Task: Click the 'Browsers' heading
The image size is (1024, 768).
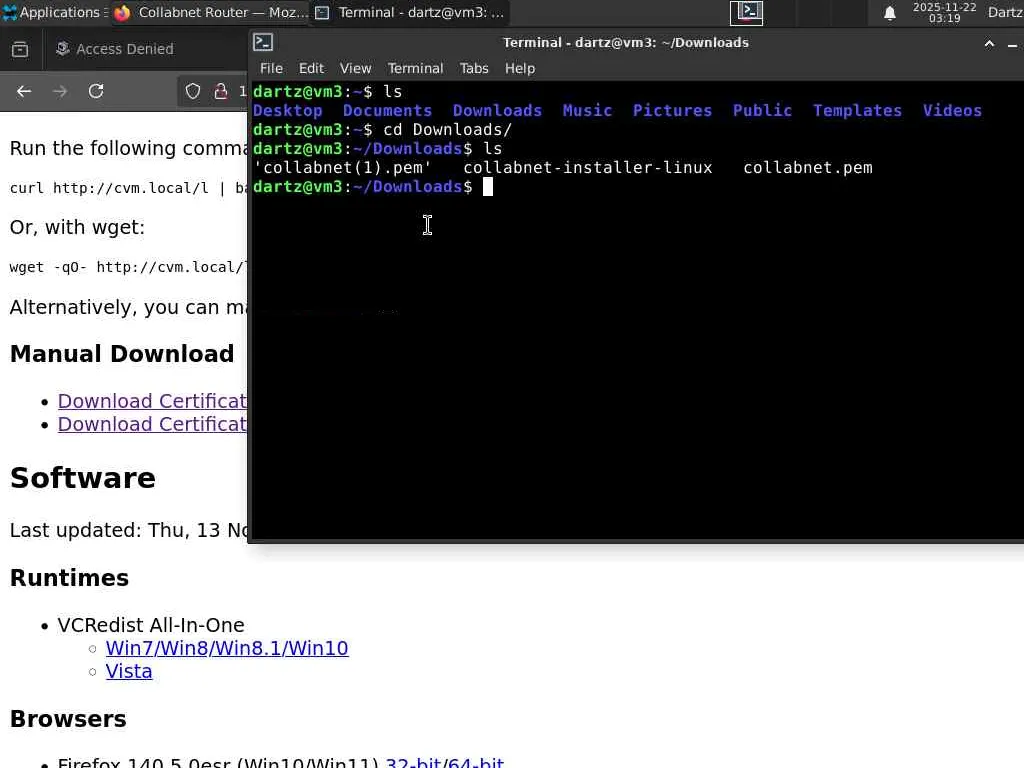Action: click(68, 719)
